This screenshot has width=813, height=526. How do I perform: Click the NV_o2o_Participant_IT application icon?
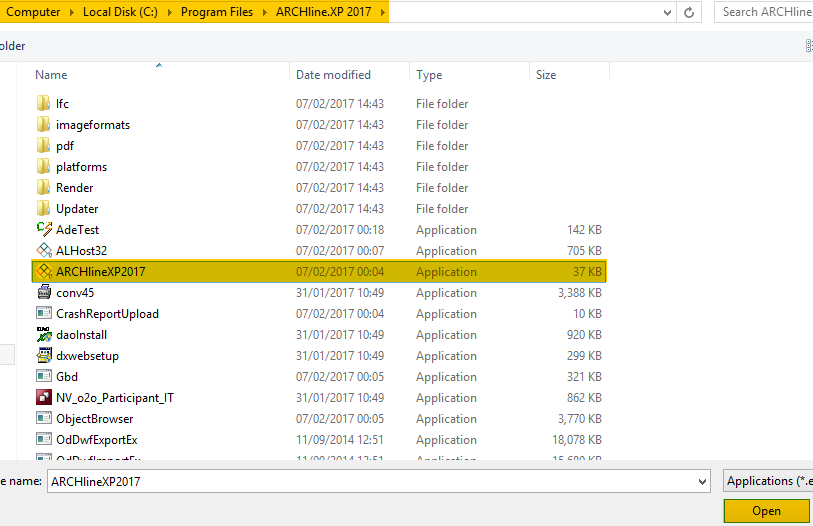click(44, 397)
